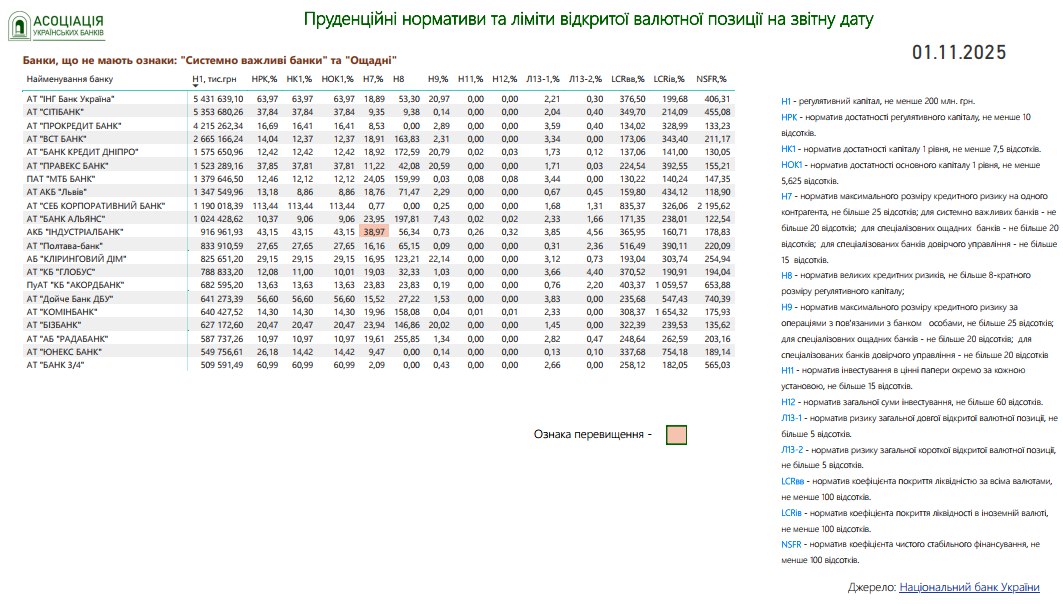1063x604 pixels.
Task: Sort table by НРК,% column header
Action: click(x=264, y=78)
